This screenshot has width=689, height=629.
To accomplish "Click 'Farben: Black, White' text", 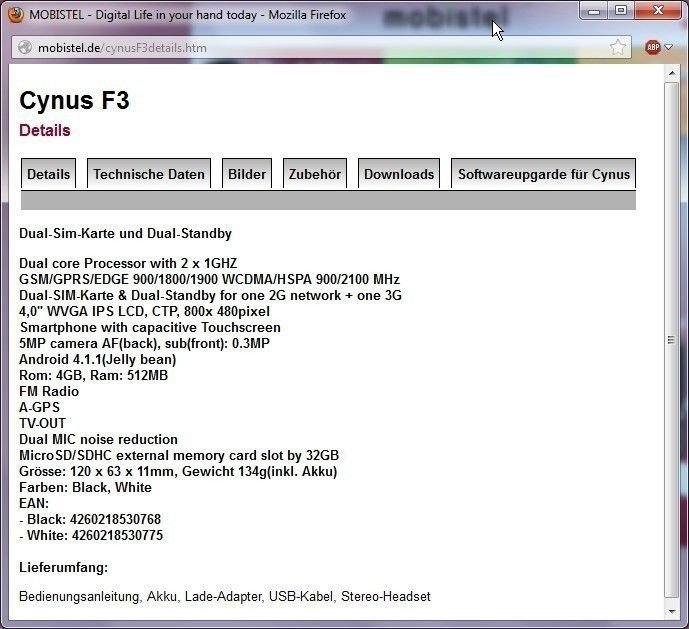I will coord(85,487).
